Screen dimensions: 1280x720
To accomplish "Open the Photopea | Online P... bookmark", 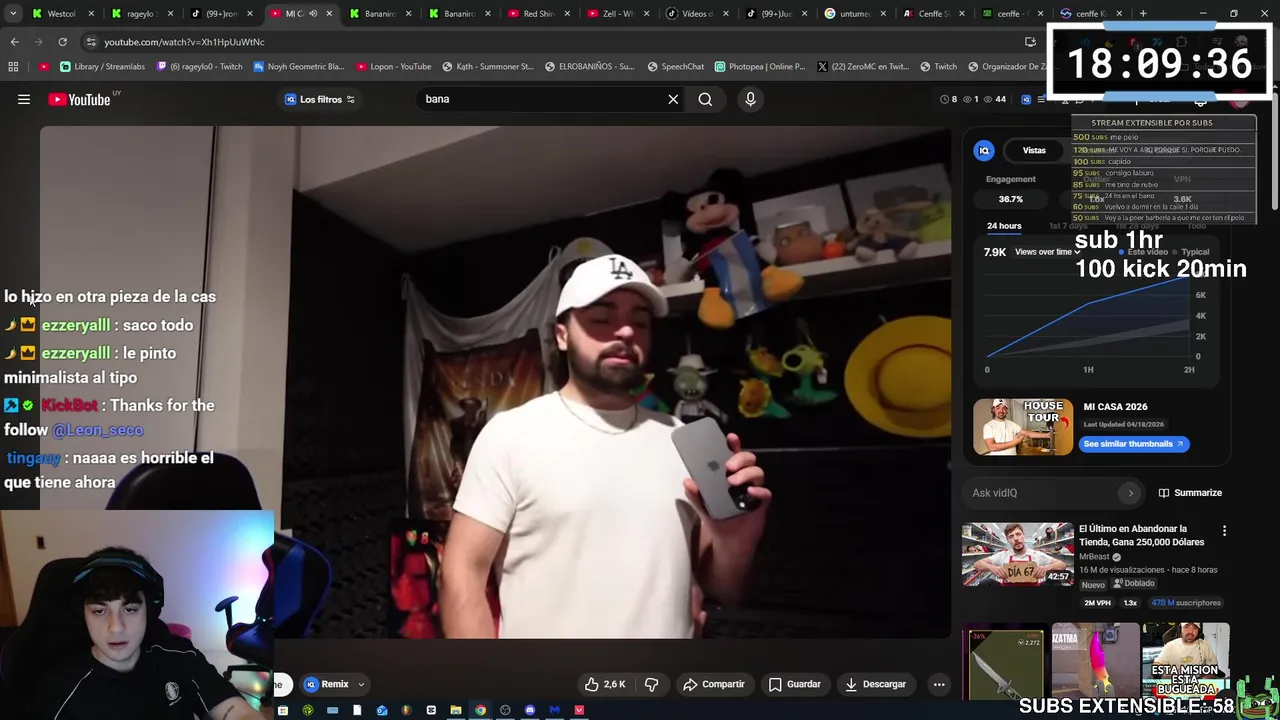I will coord(760,67).
